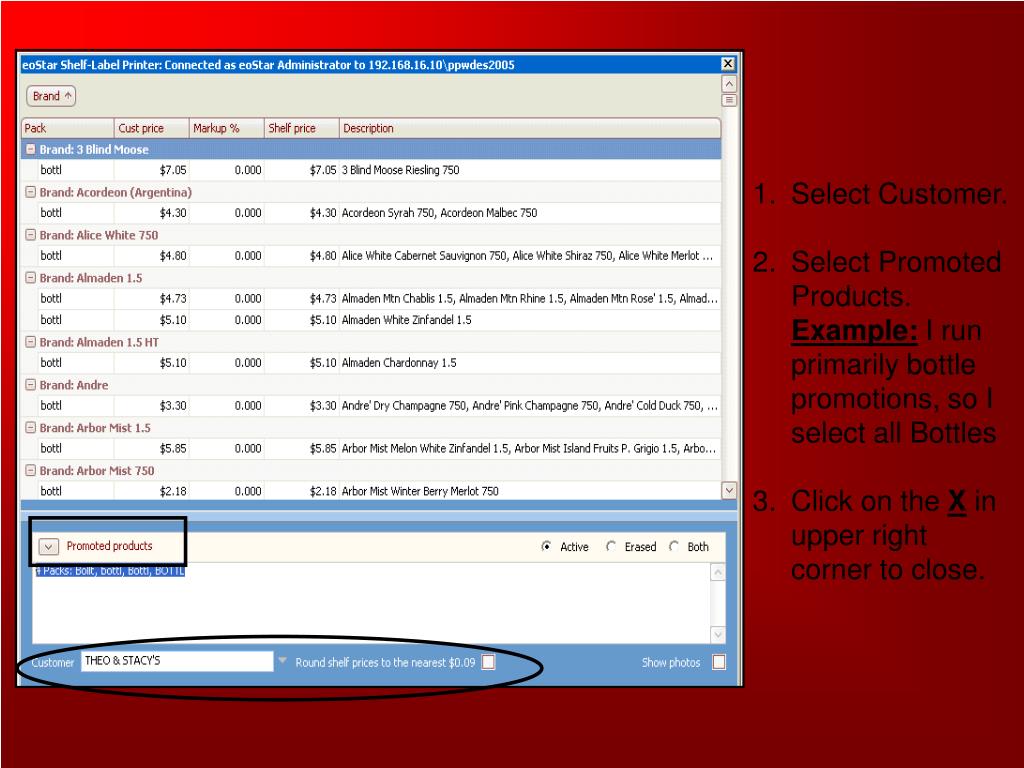Open the Customer dropdown arrow
The image size is (1024, 768).
282,661
